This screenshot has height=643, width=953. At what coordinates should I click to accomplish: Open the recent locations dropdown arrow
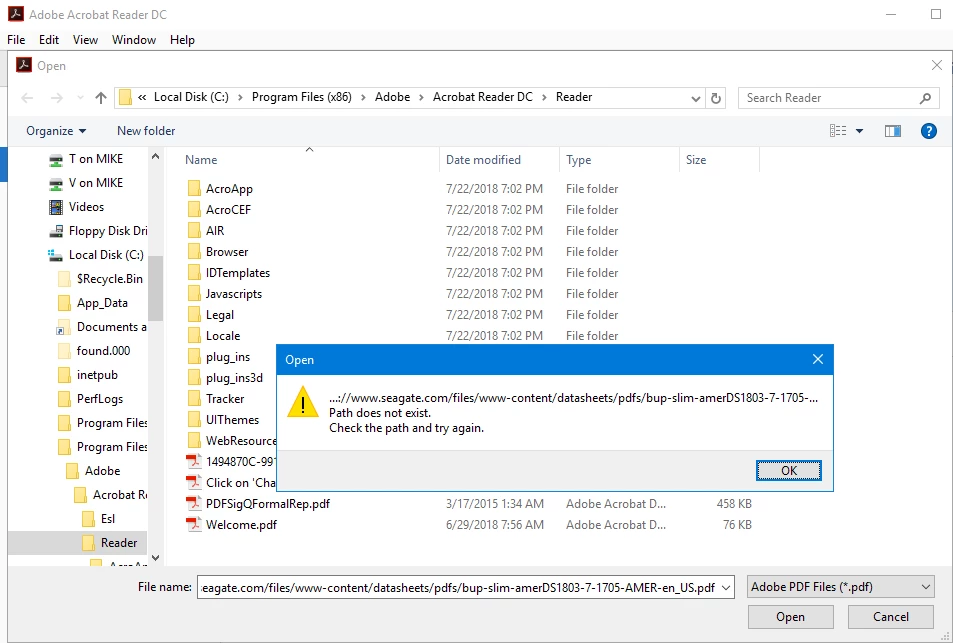tap(80, 98)
